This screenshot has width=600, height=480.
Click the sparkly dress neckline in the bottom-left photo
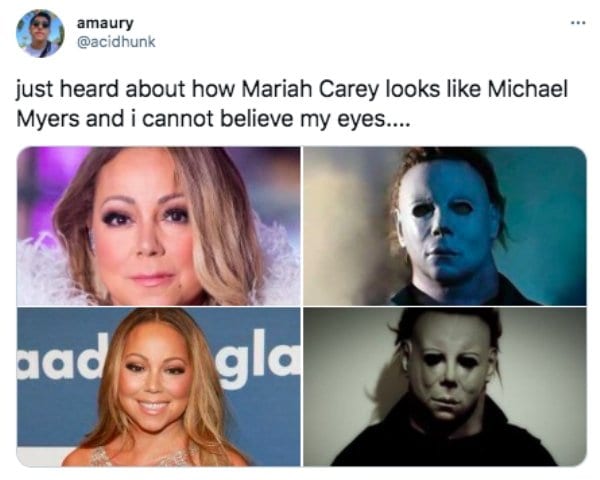145,457
